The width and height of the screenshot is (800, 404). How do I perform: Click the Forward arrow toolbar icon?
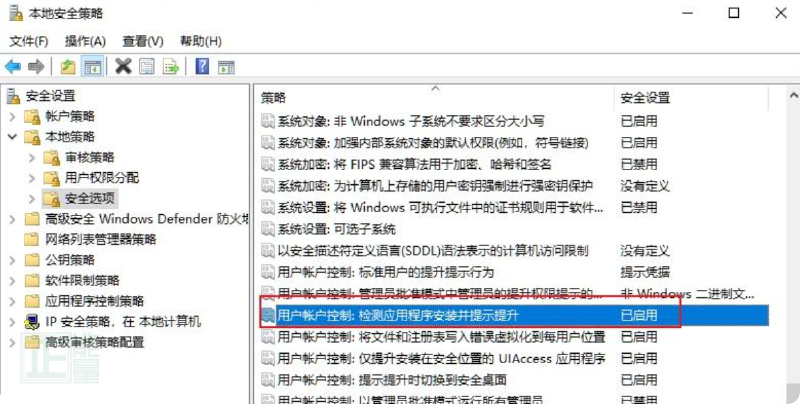(36, 66)
